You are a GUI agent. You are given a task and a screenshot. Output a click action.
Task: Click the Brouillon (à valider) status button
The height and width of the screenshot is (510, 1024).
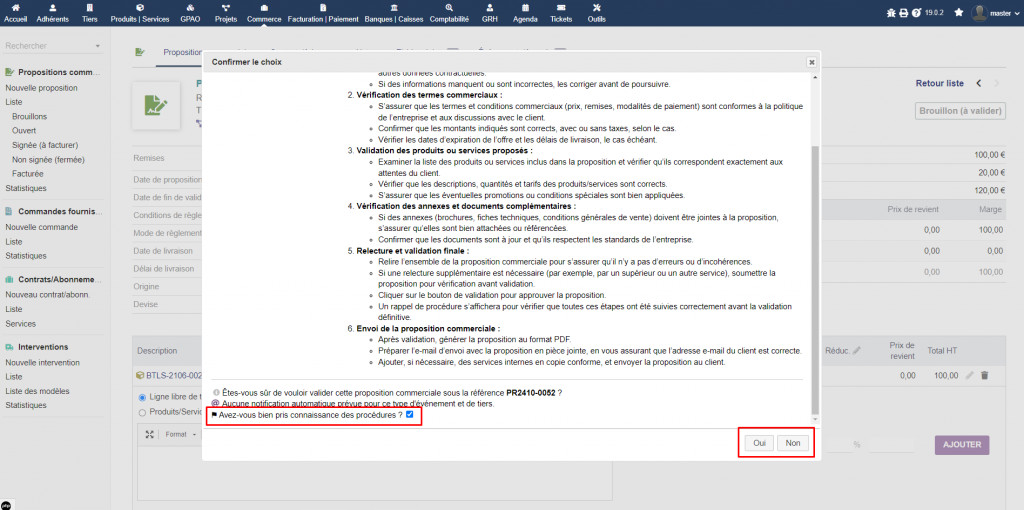(960, 111)
